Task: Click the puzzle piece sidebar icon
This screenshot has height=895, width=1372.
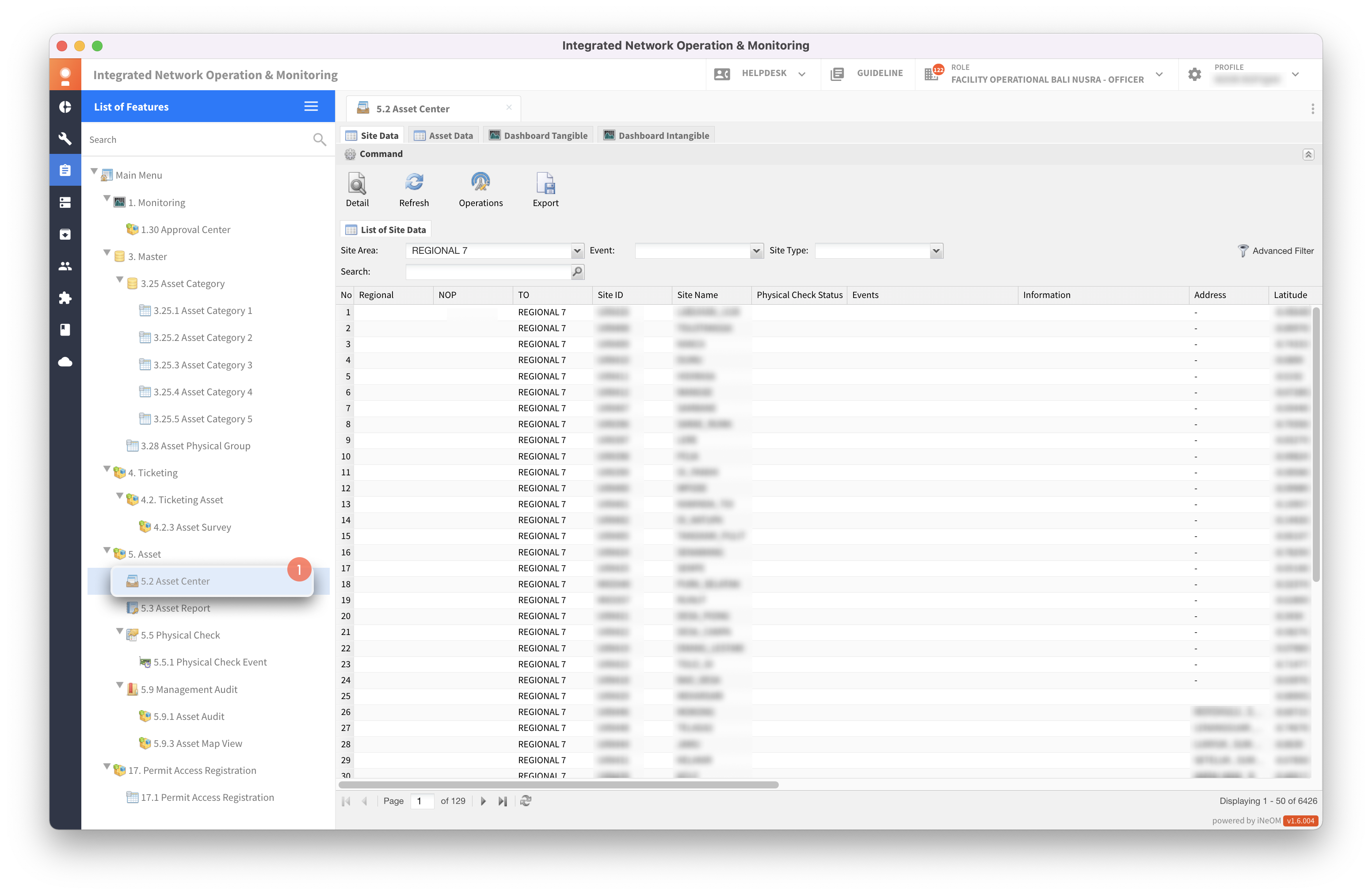Action: click(65, 298)
